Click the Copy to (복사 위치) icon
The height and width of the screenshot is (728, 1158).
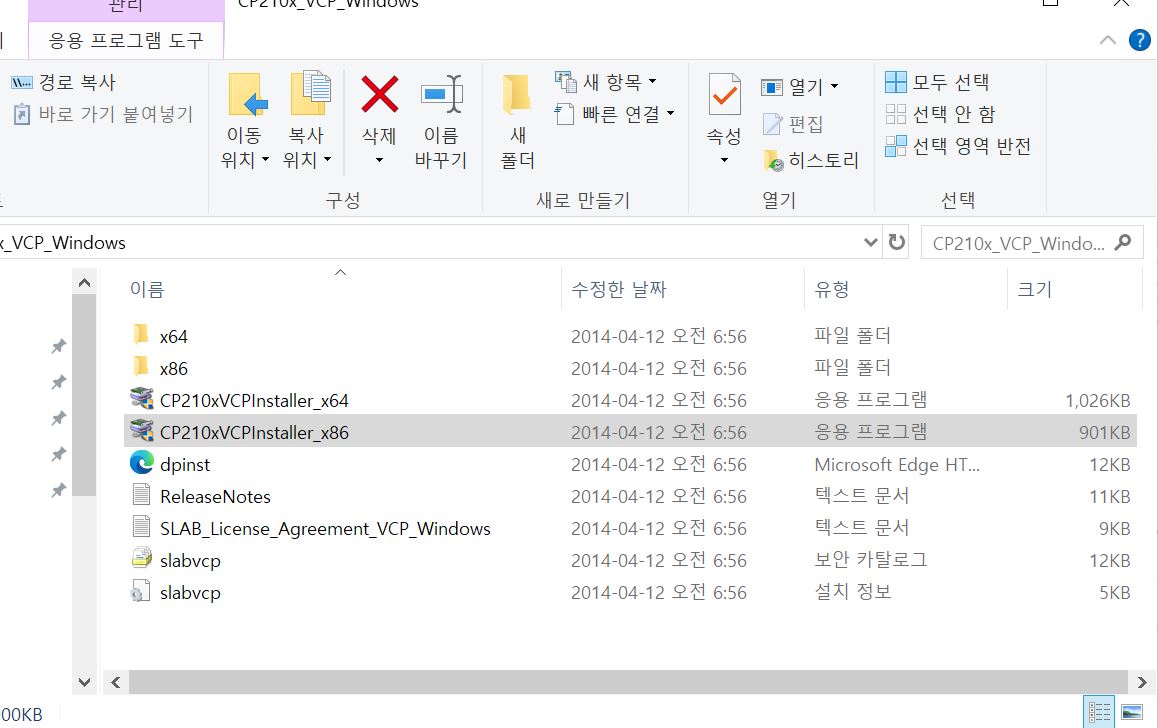pyautogui.click(x=309, y=96)
